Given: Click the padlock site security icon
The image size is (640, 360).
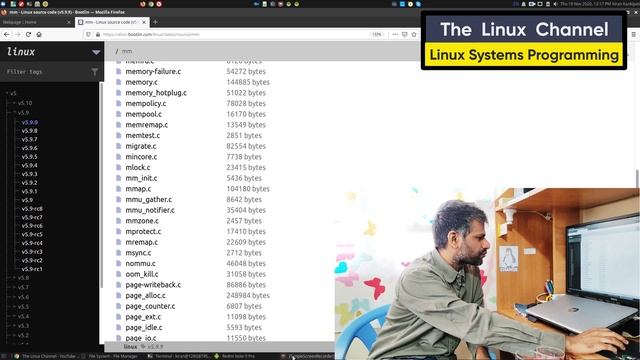Looking at the screenshot, I should [x=98, y=35].
